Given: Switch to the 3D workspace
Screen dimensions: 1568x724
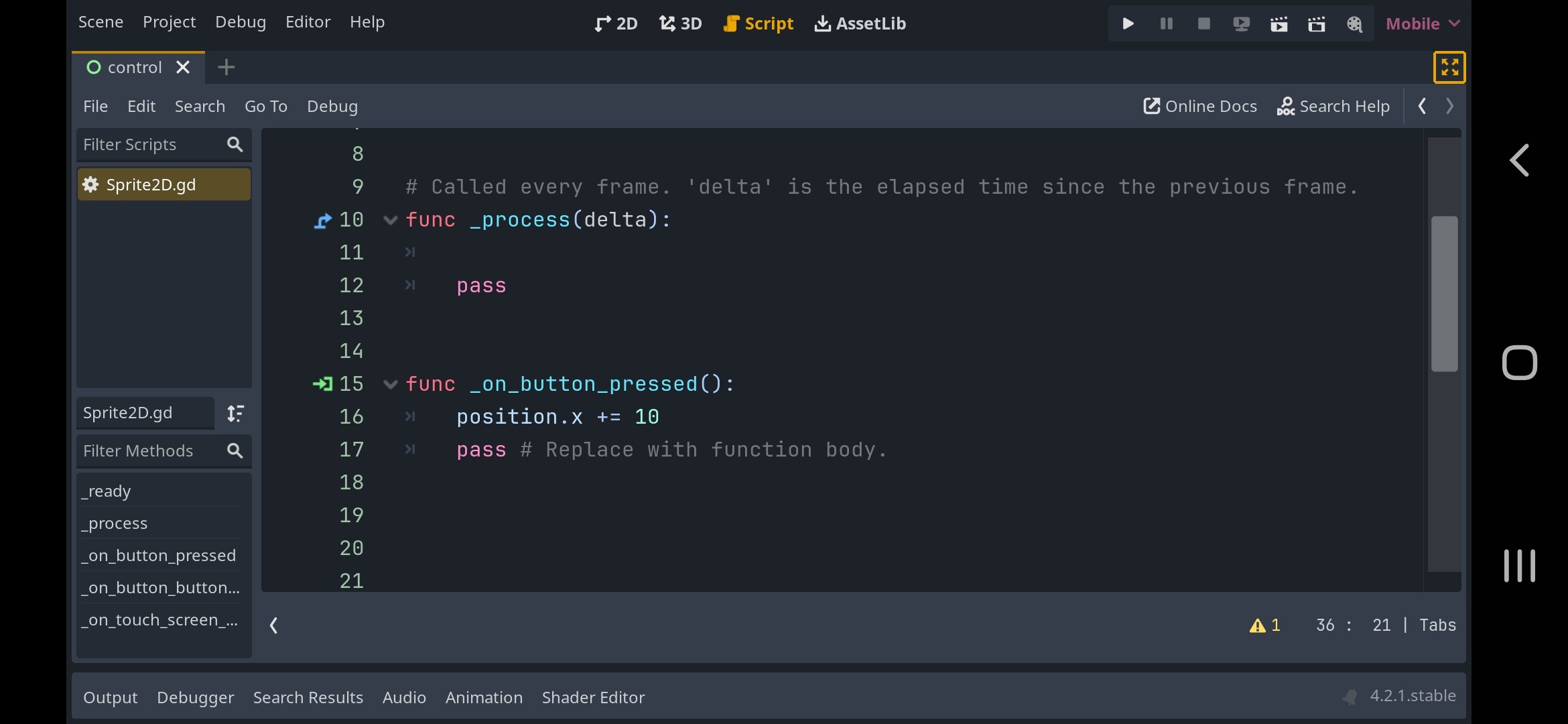Looking at the screenshot, I should click(680, 23).
